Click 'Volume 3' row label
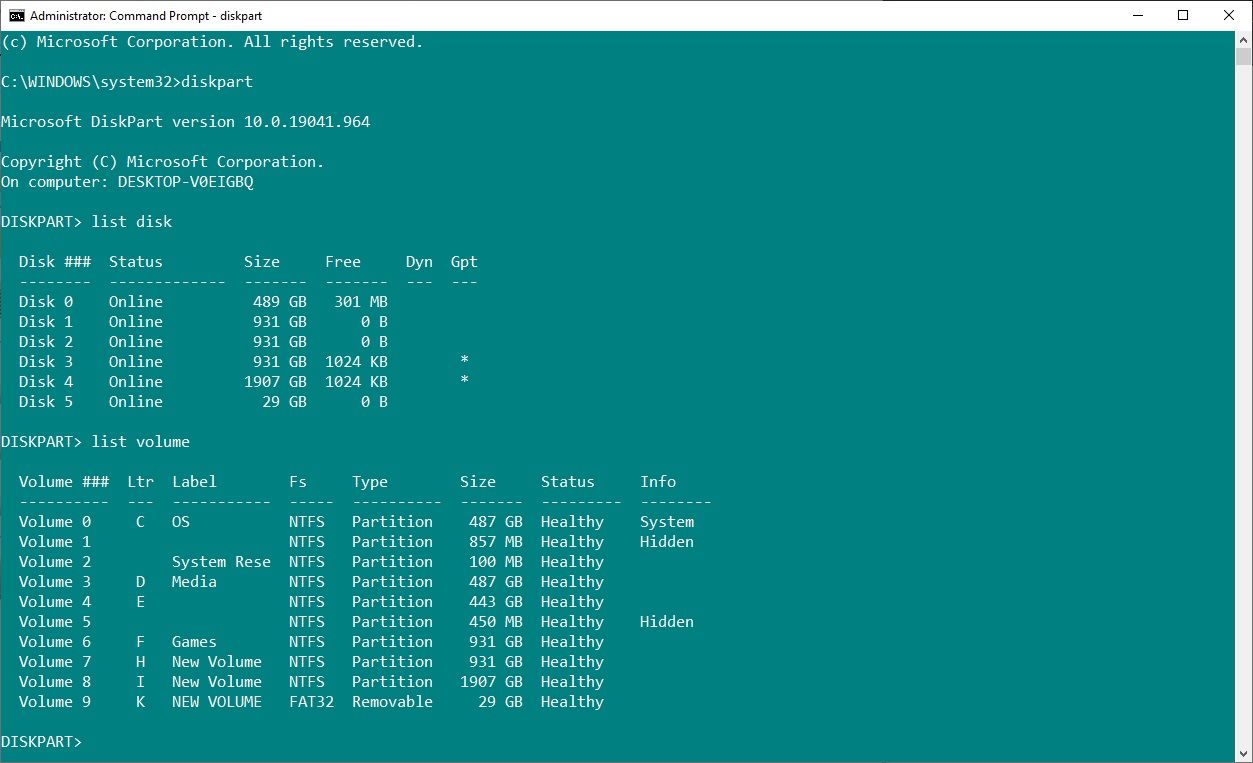The width and height of the screenshot is (1253, 763). [x=55, y=582]
